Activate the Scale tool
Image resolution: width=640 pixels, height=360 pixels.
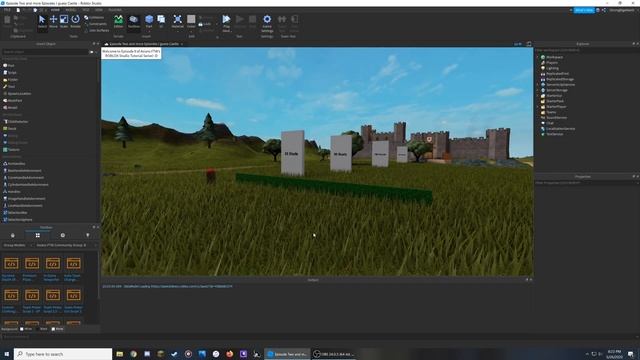point(64,22)
